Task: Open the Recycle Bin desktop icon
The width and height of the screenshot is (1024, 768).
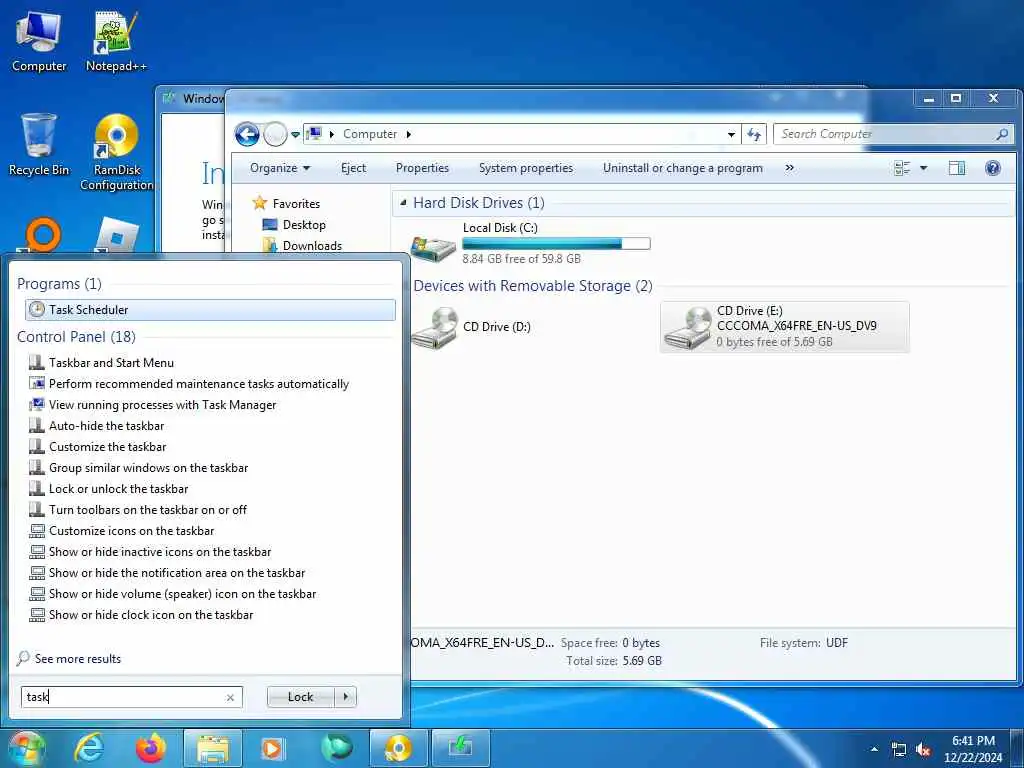Action: tap(39, 145)
